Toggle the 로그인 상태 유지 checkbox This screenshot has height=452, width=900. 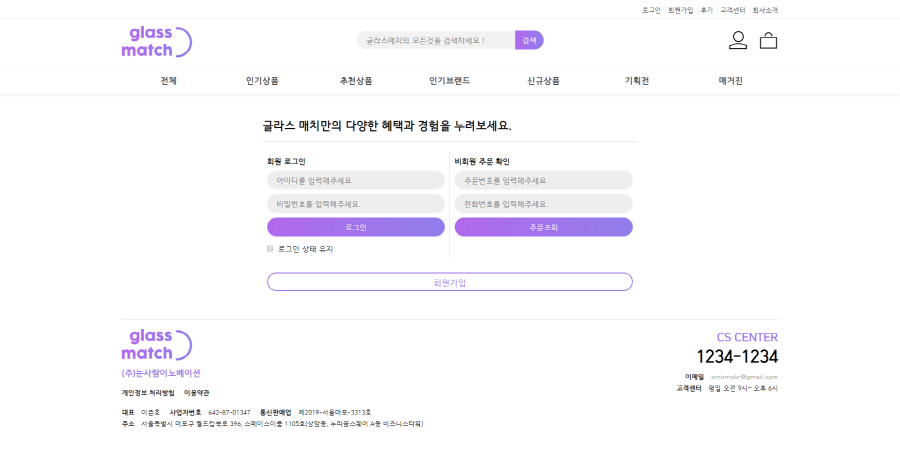coord(270,249)
